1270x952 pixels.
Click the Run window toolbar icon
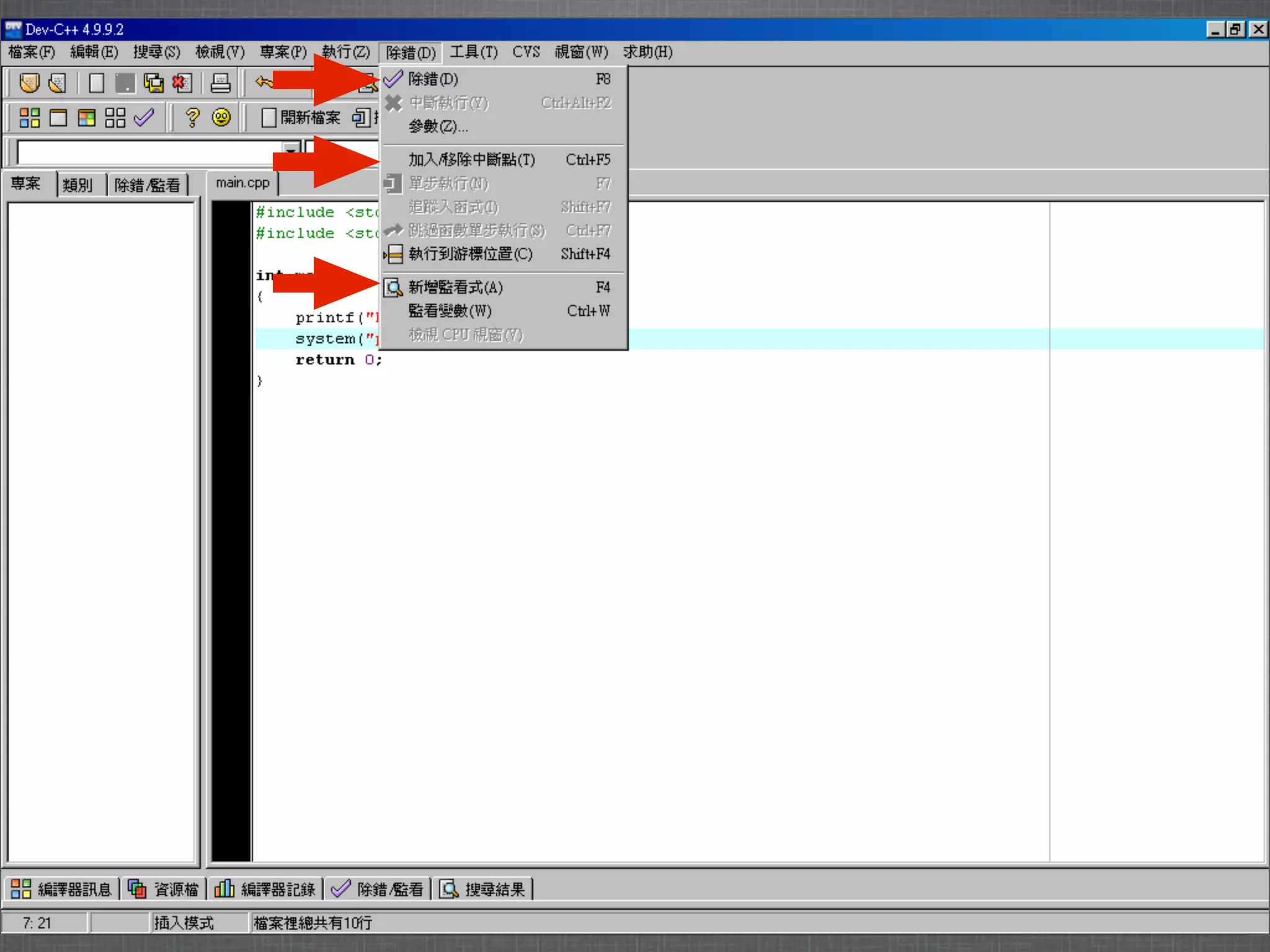pyautogui.click(x=58, y=118)
